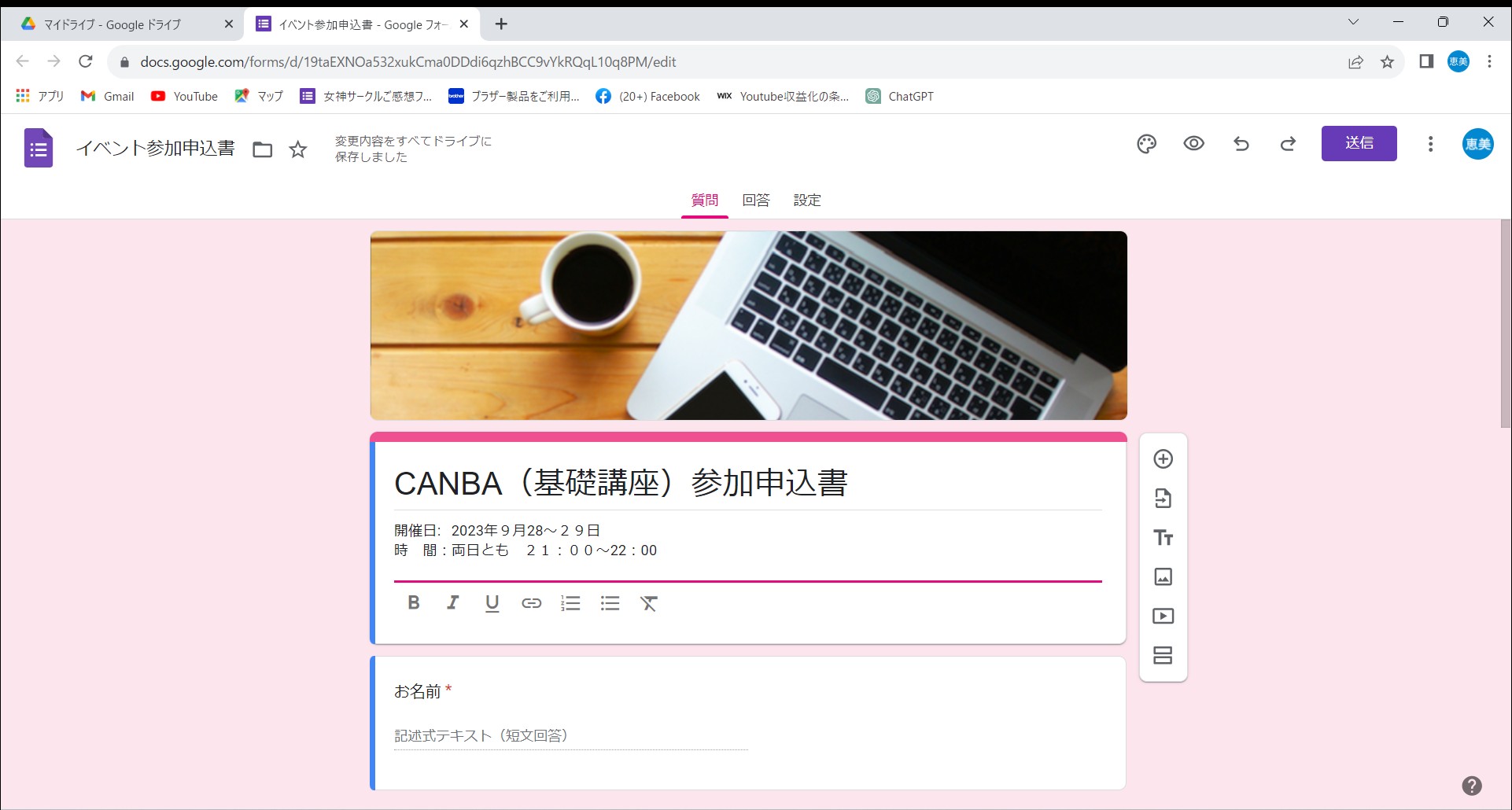View site information lock icon
The image size is (1512, 810).
124,62
